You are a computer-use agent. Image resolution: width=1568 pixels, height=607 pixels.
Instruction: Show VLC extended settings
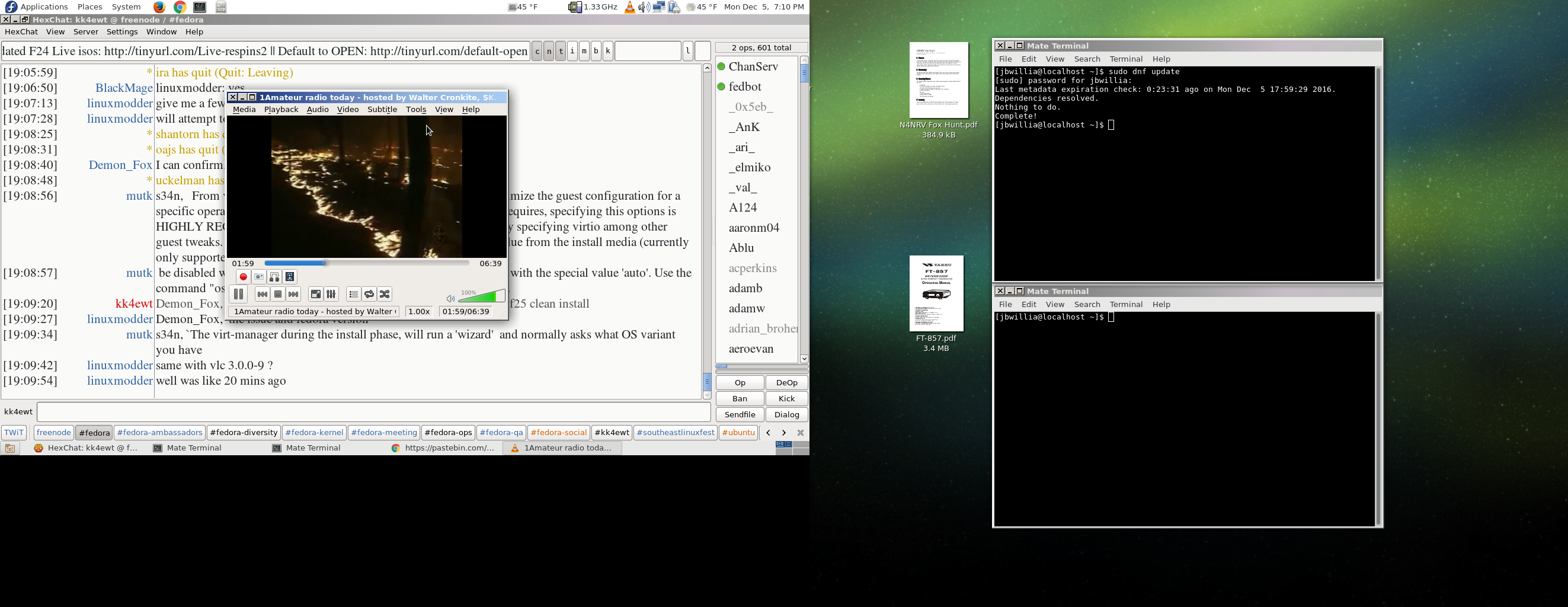[x=331, y=295]
